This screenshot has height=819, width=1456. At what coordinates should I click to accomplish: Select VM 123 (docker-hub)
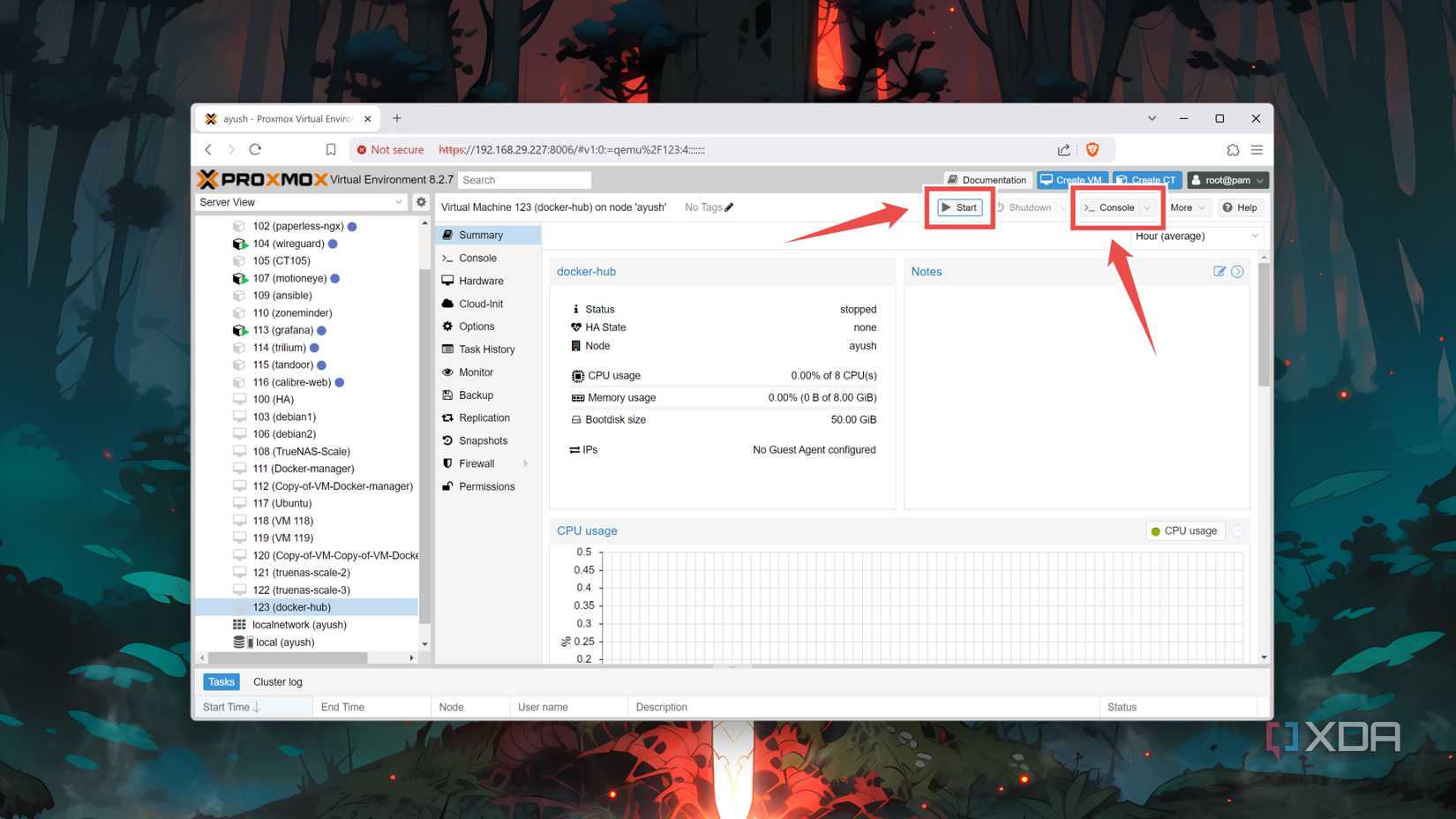pyautogui.click(x=306, y=607)
